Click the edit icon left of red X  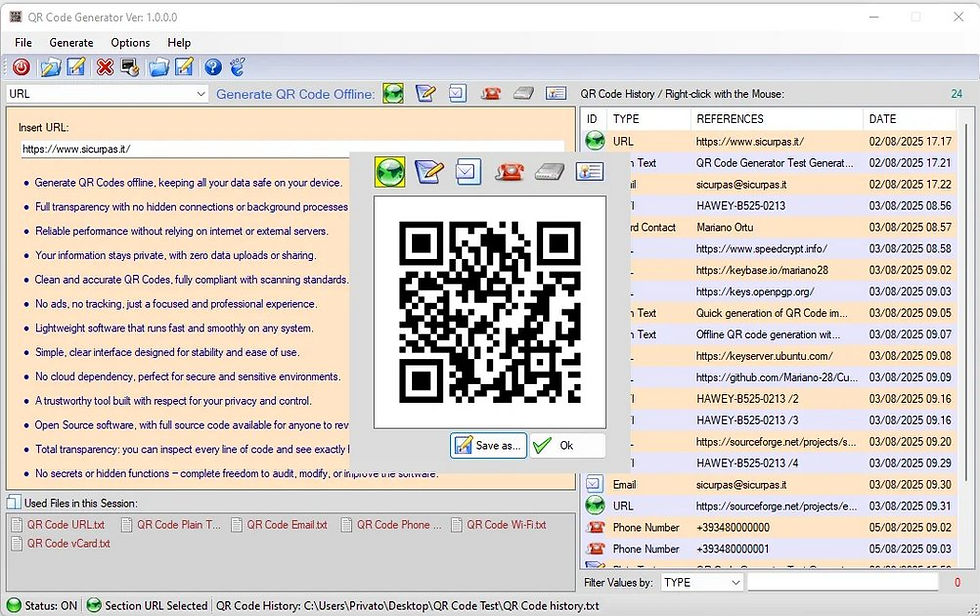point(76,67)
